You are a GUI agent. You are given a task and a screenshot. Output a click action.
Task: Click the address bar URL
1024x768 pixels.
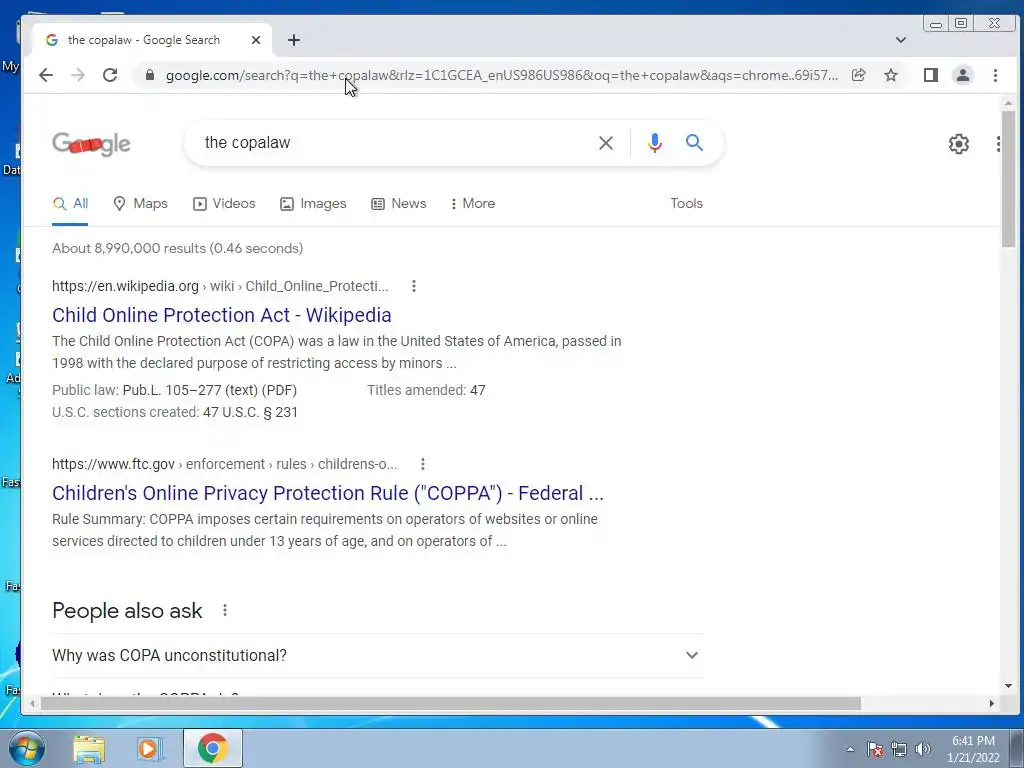(x=502, y=75)
